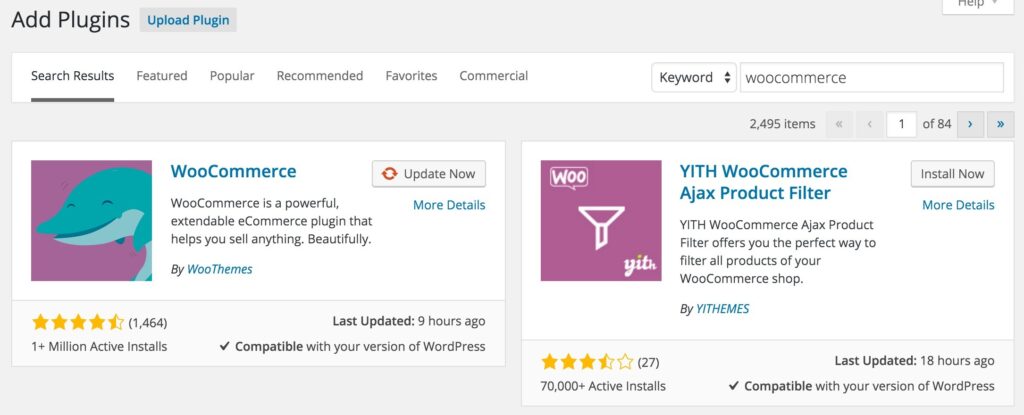Click Install Now for YITH plugin

[952, 174]
